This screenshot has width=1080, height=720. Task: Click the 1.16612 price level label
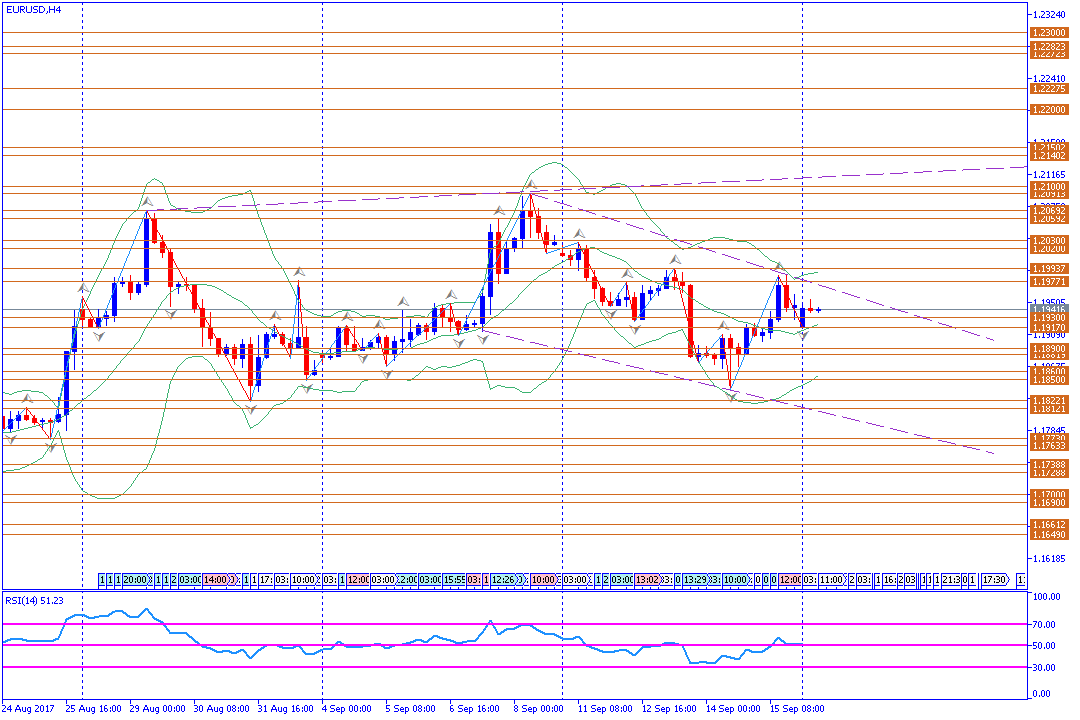tap(1049, 525)
